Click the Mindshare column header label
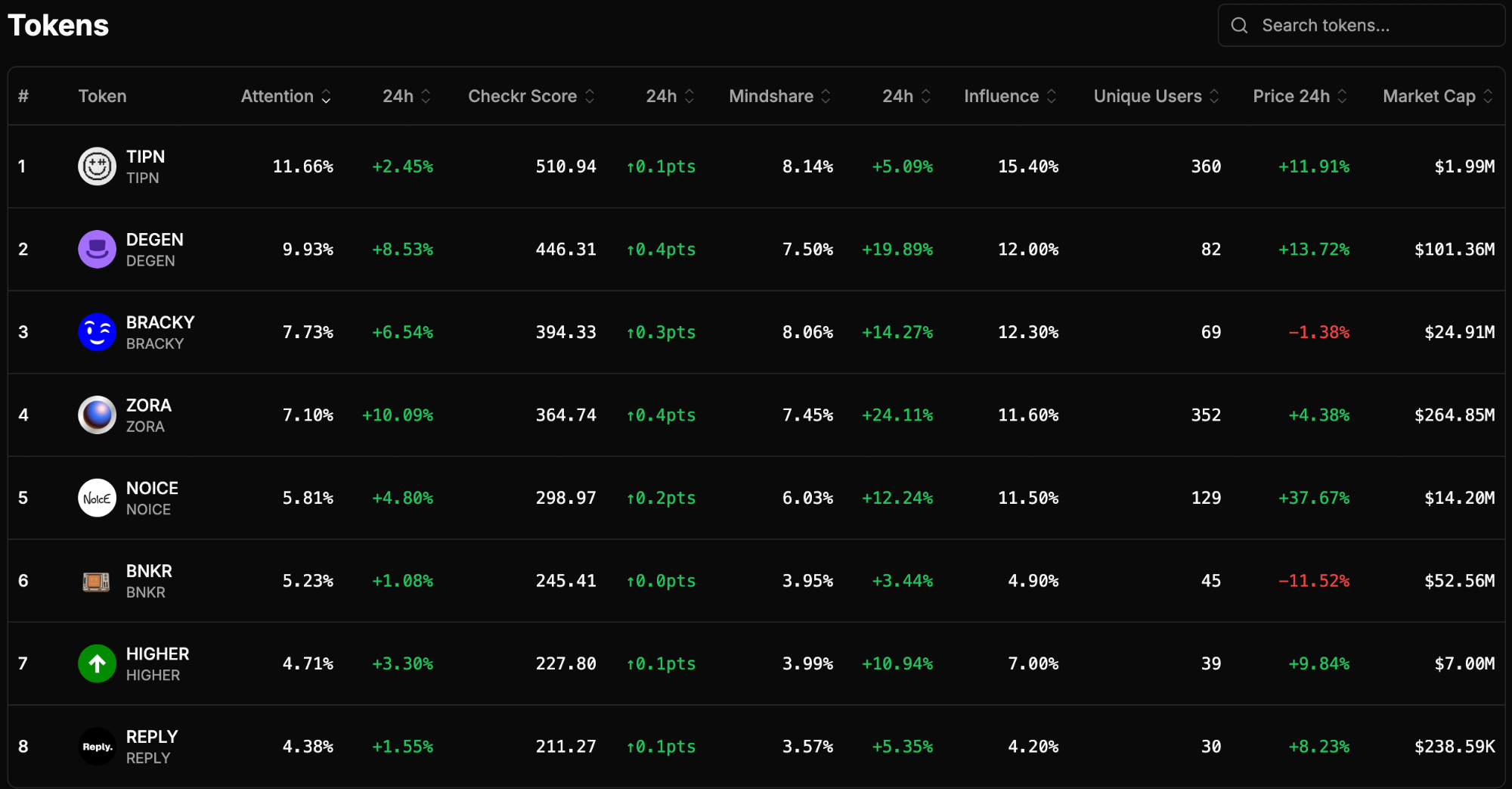This screenshot has width=1512, height=789. tap(771, 97)
